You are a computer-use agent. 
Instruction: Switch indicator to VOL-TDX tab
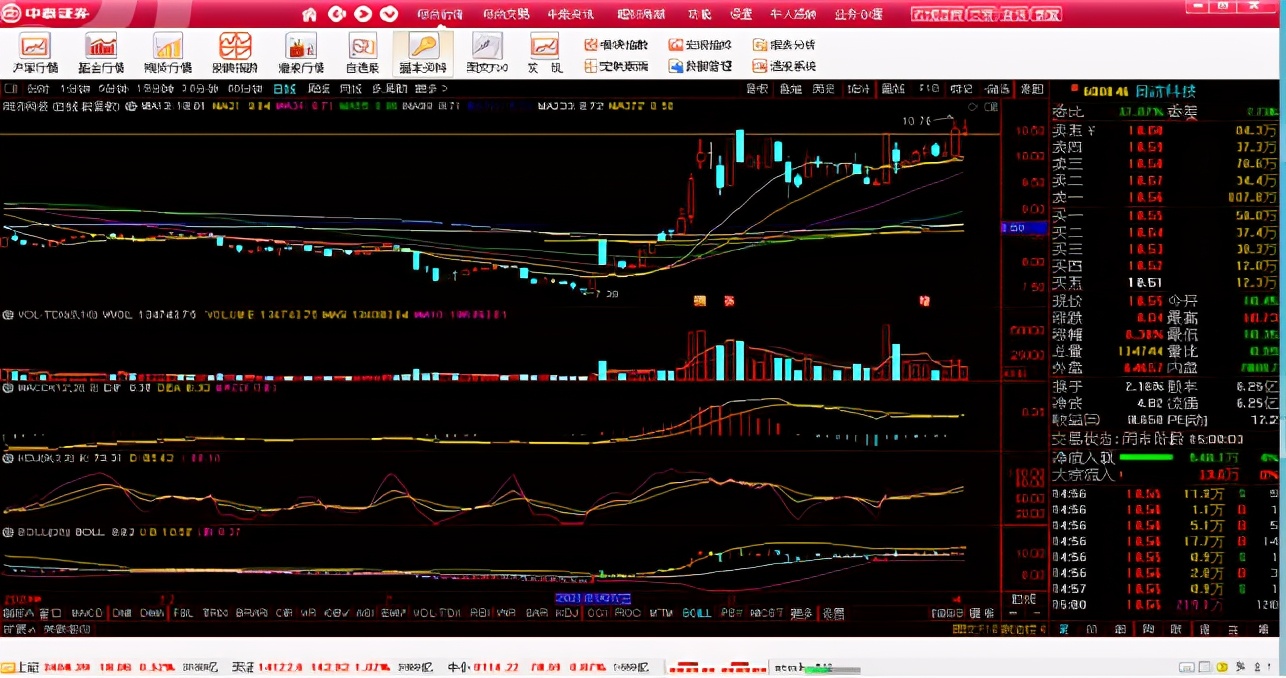pos(437,613)
